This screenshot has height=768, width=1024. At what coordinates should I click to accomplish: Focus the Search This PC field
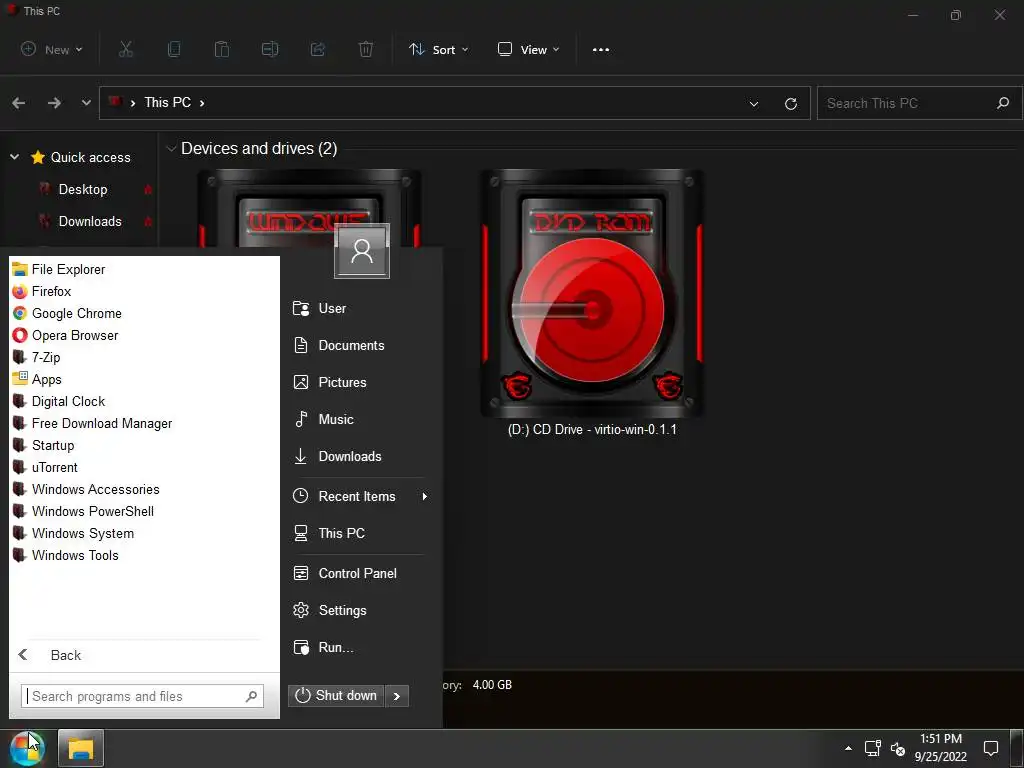pyautogui.click(x=920, y=103)
